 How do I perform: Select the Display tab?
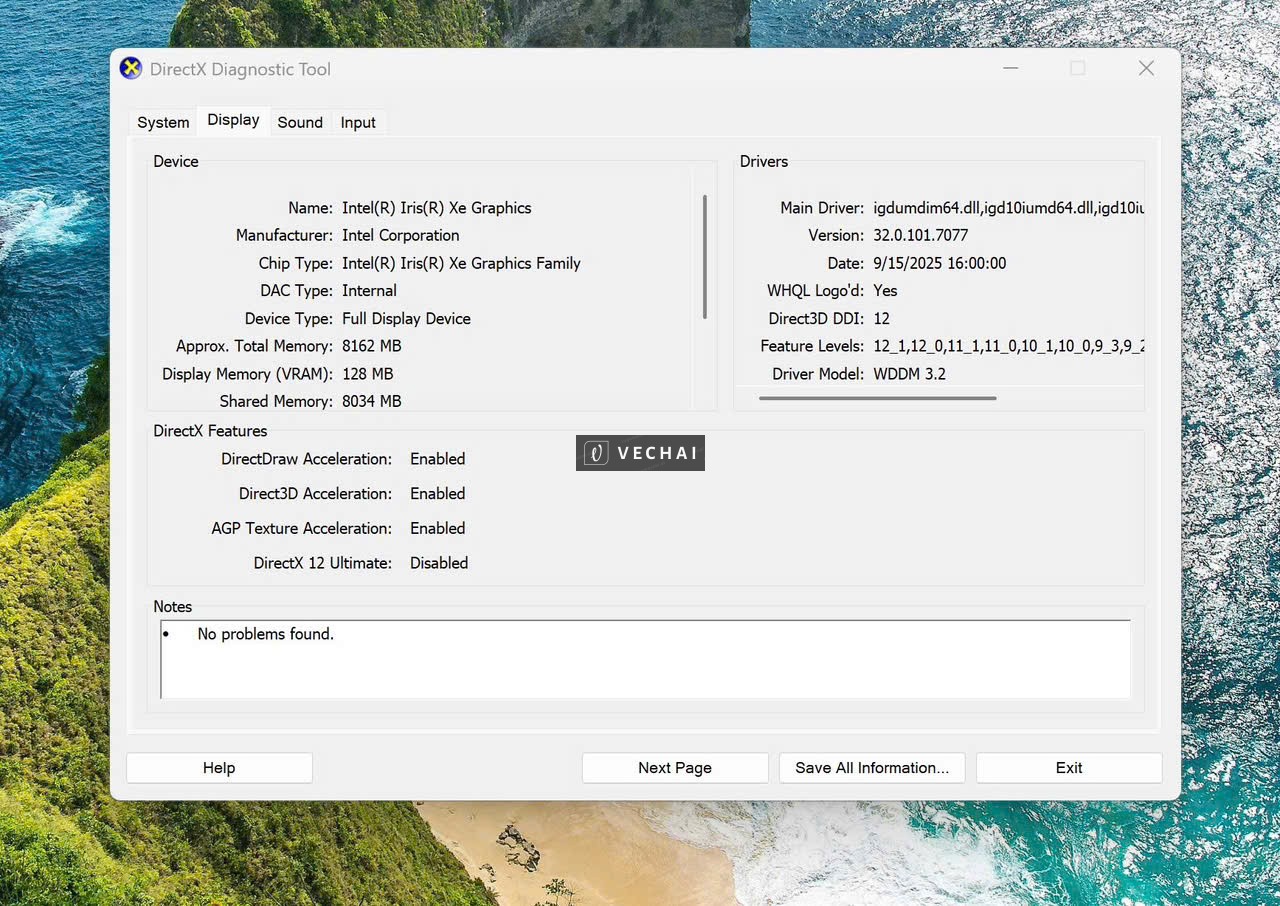(x=233, y=120)
